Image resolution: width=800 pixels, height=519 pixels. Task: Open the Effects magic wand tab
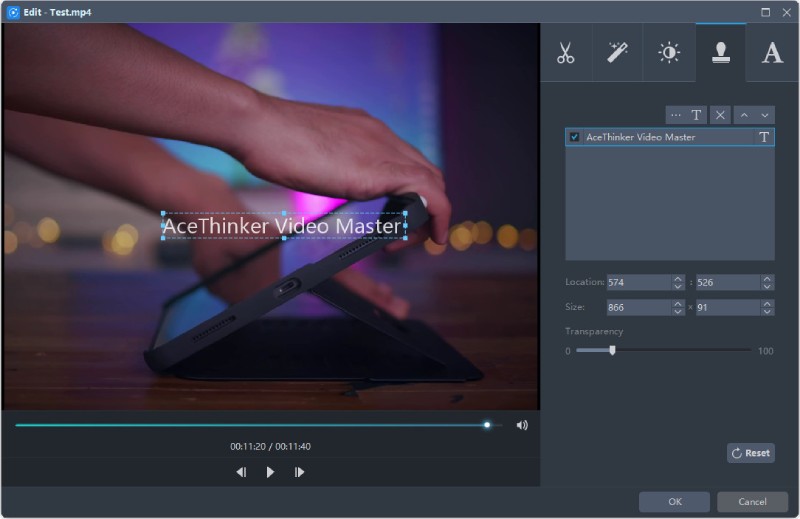(617, 53)
